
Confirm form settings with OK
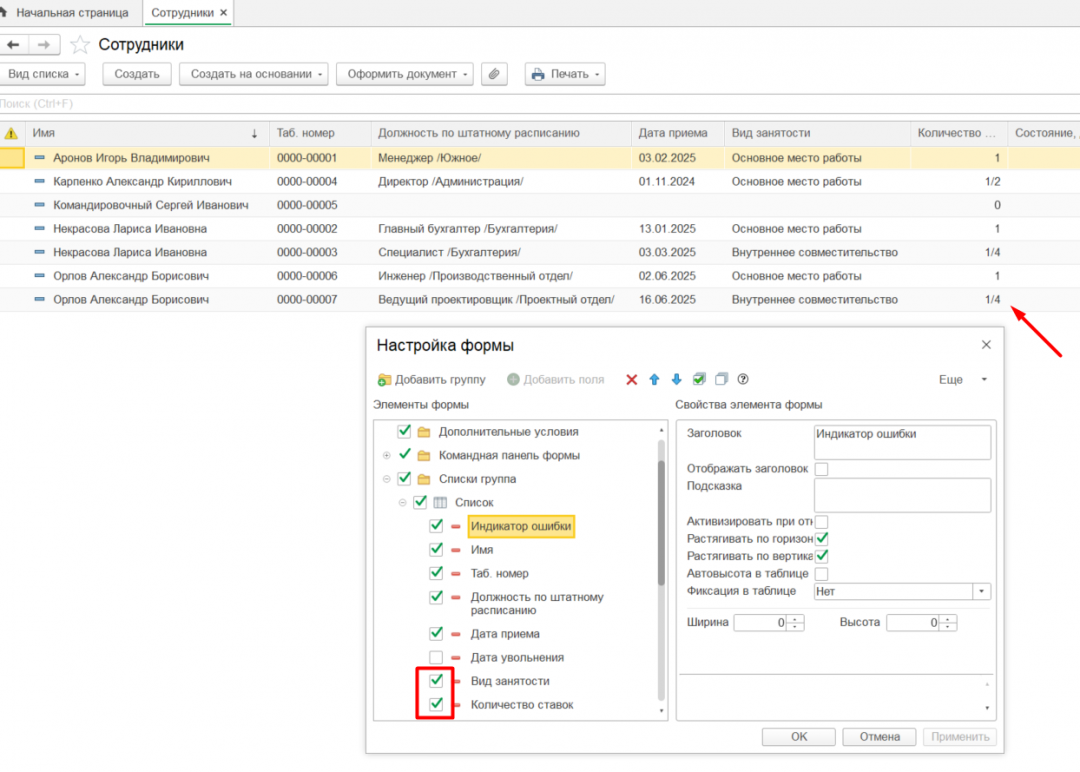click(798, 737)
